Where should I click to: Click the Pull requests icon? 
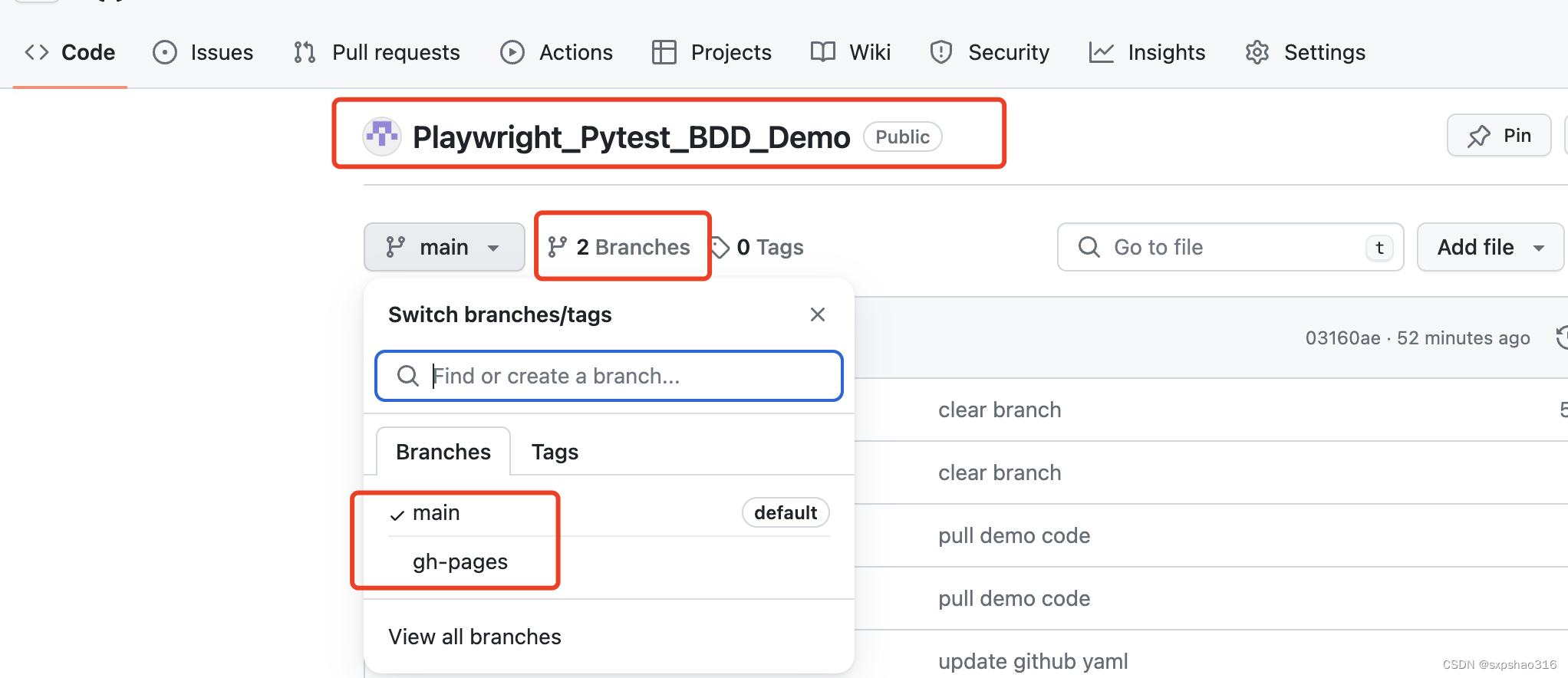305,52
